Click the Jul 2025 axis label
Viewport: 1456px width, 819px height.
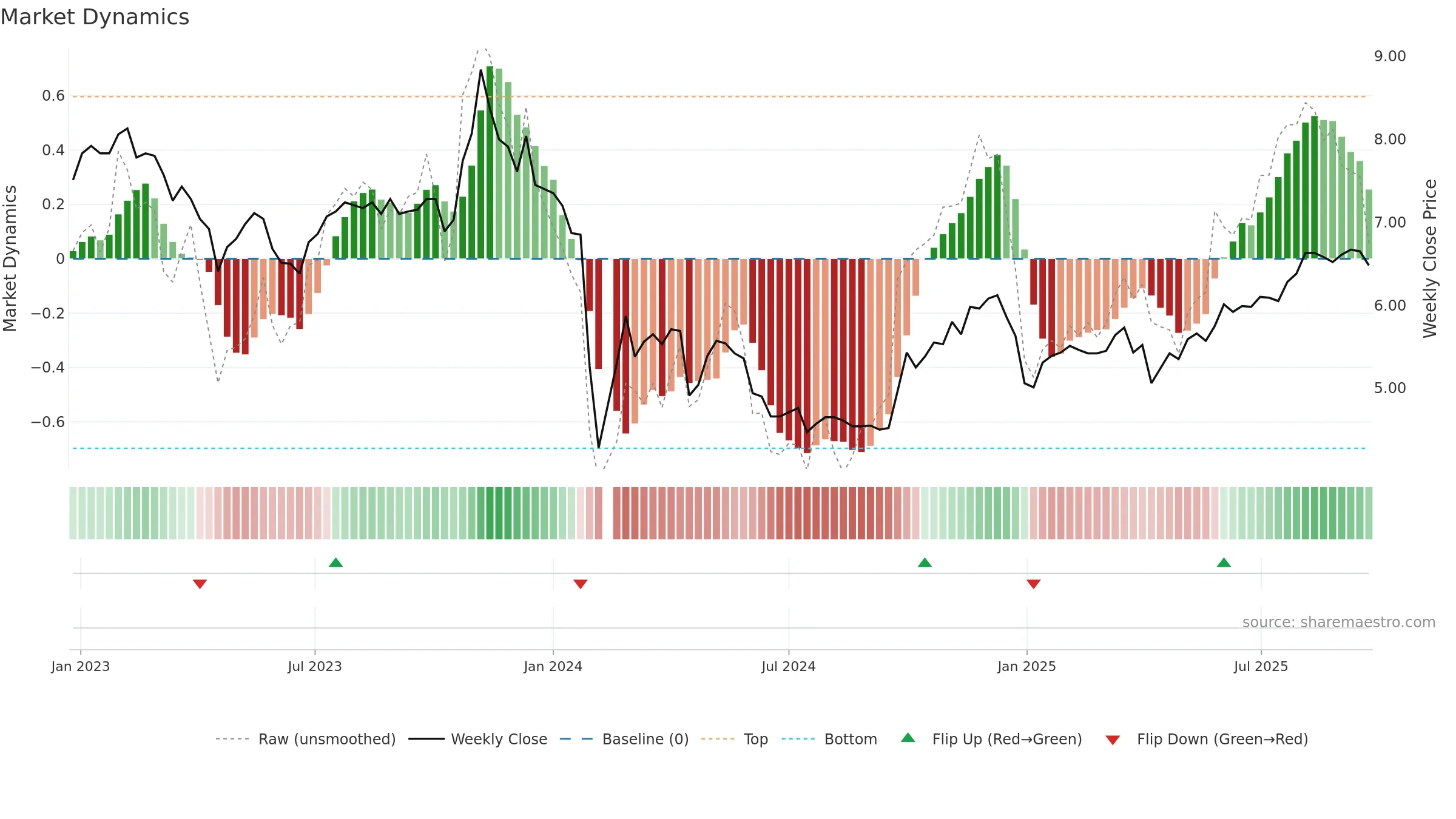point(1261,666)
